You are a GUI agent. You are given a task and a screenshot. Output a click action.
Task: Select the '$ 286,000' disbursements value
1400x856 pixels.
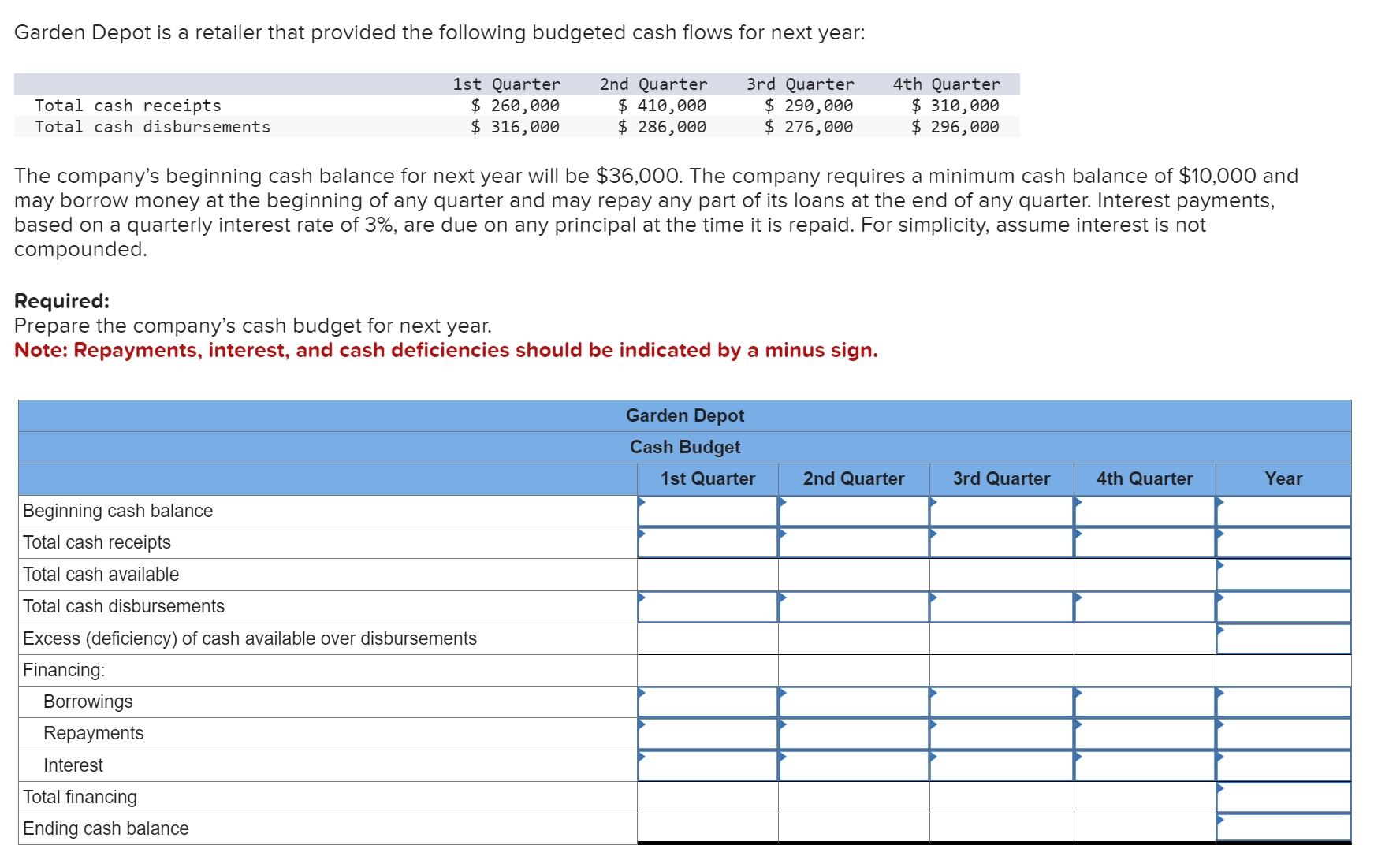tap(662, 127)
